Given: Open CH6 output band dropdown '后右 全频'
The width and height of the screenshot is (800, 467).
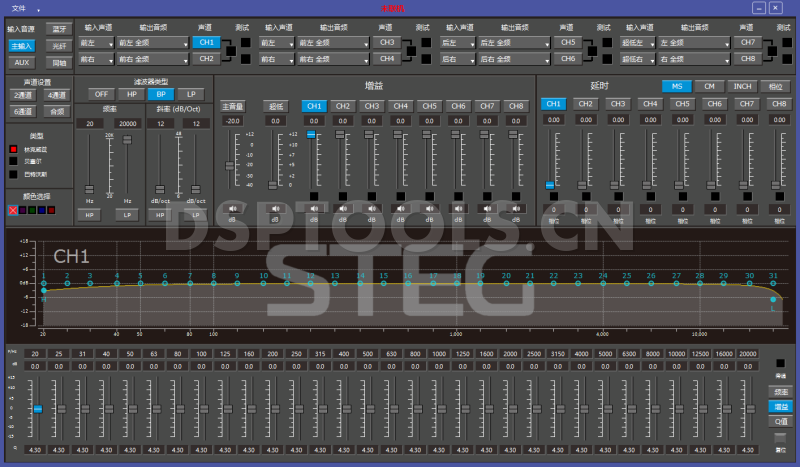Looking at the screenshot, I should click(x=514, y=59).
